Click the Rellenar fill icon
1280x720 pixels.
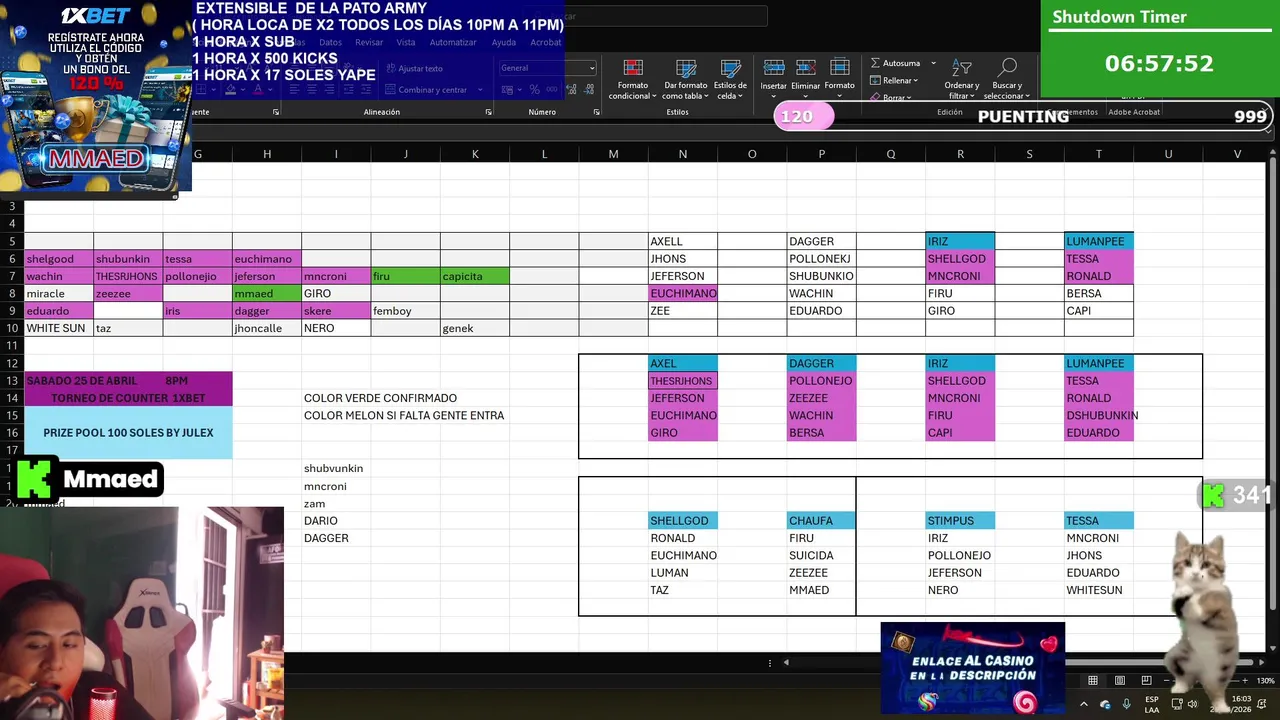[875, 80]
